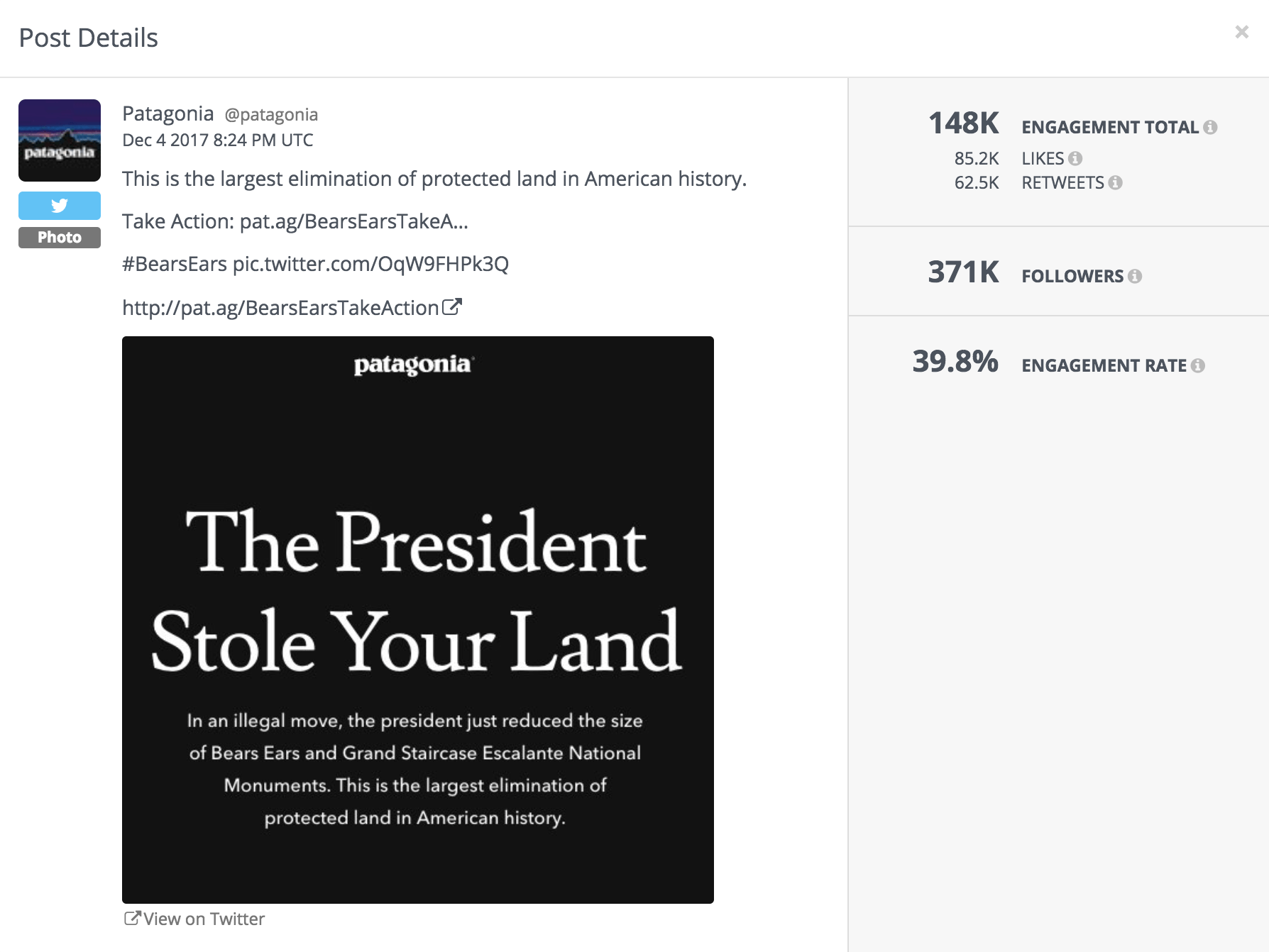Viewport: 1269px width, 952px height.
Task: Click the Retweets info icon
Action: point(1115,182)
